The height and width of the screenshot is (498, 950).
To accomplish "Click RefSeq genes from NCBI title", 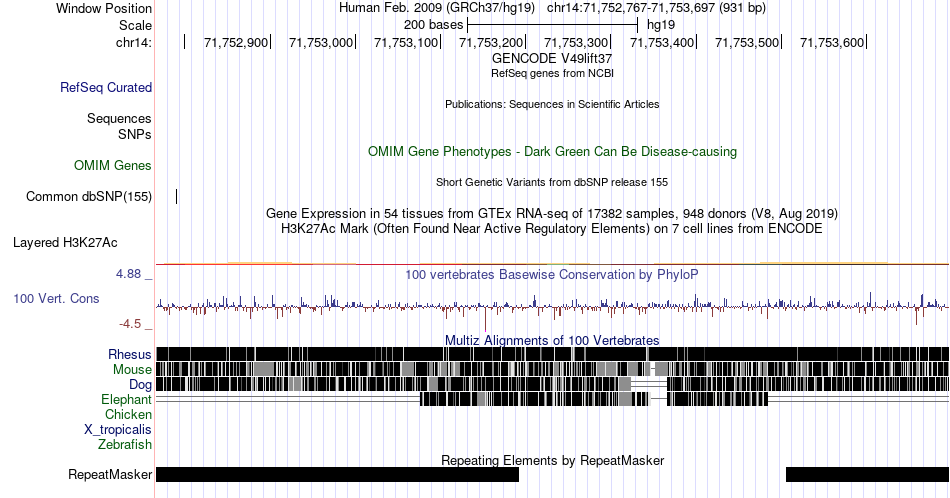I will click(552, 73).
